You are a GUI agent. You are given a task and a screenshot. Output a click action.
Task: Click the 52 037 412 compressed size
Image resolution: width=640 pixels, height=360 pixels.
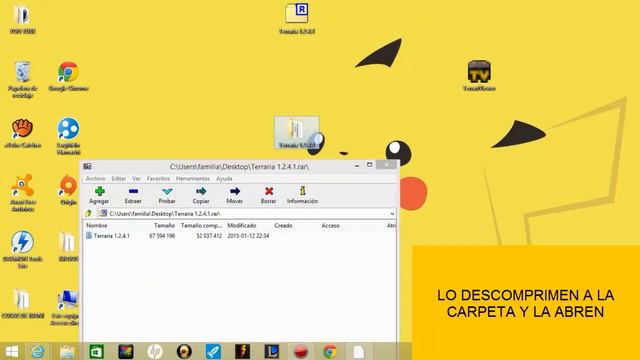click(x=209, y=236)
